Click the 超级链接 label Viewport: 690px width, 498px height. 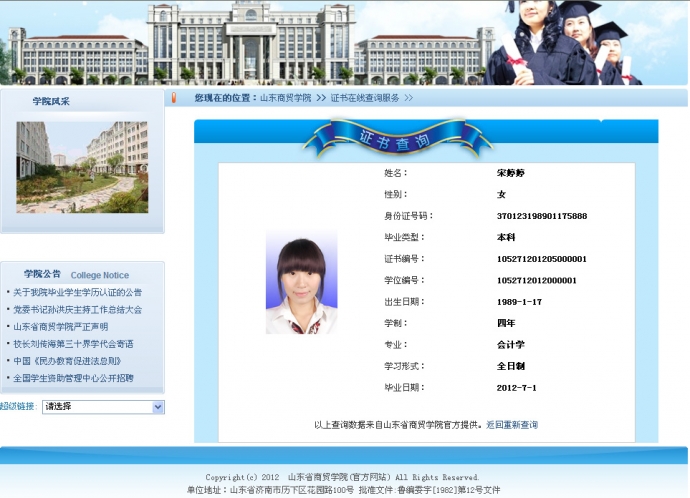coord(18,406)
